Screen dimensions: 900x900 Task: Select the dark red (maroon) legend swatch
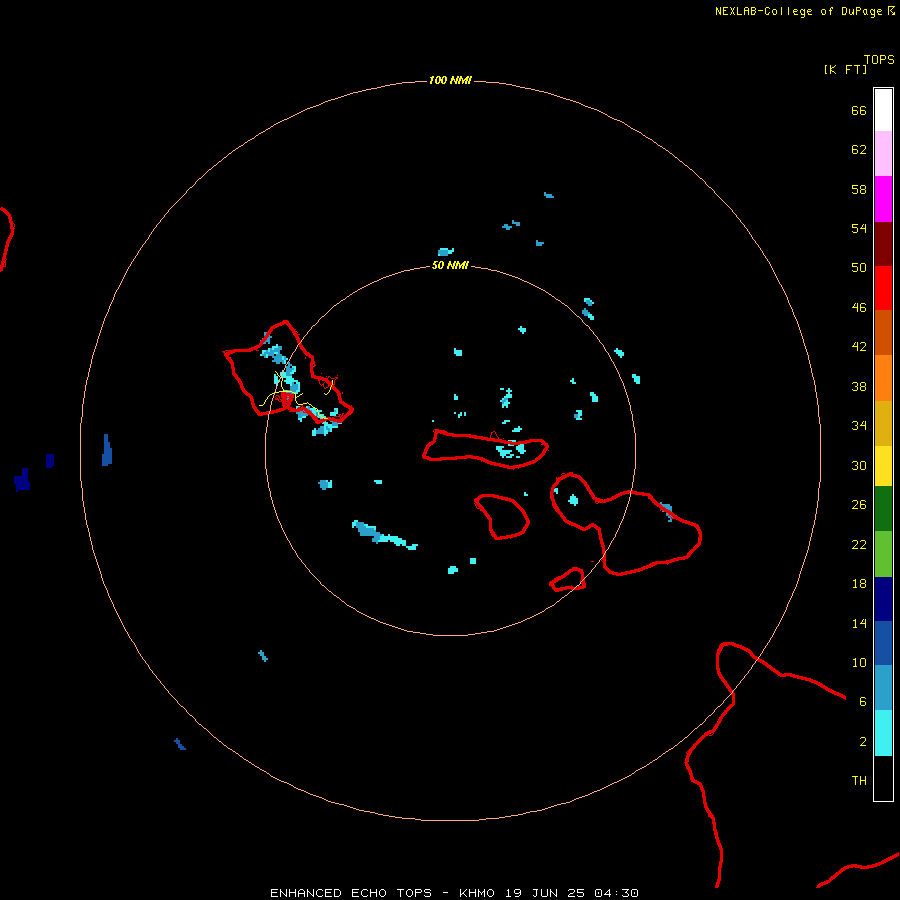click(x=883, y=244)
